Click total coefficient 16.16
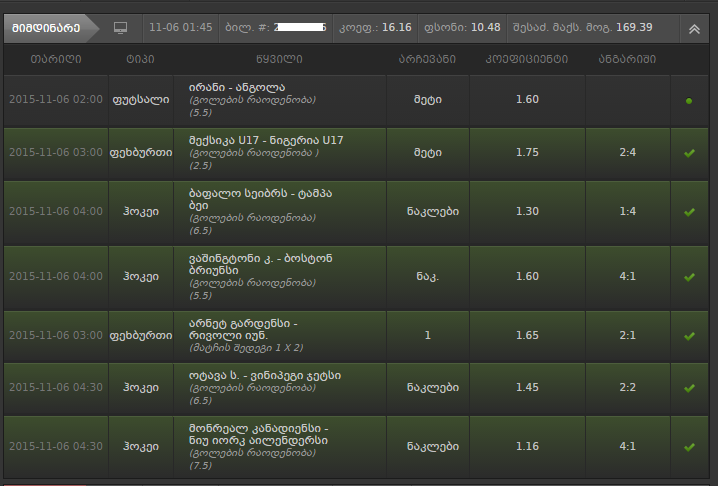The image size is (718, 486). click(397, 27)
